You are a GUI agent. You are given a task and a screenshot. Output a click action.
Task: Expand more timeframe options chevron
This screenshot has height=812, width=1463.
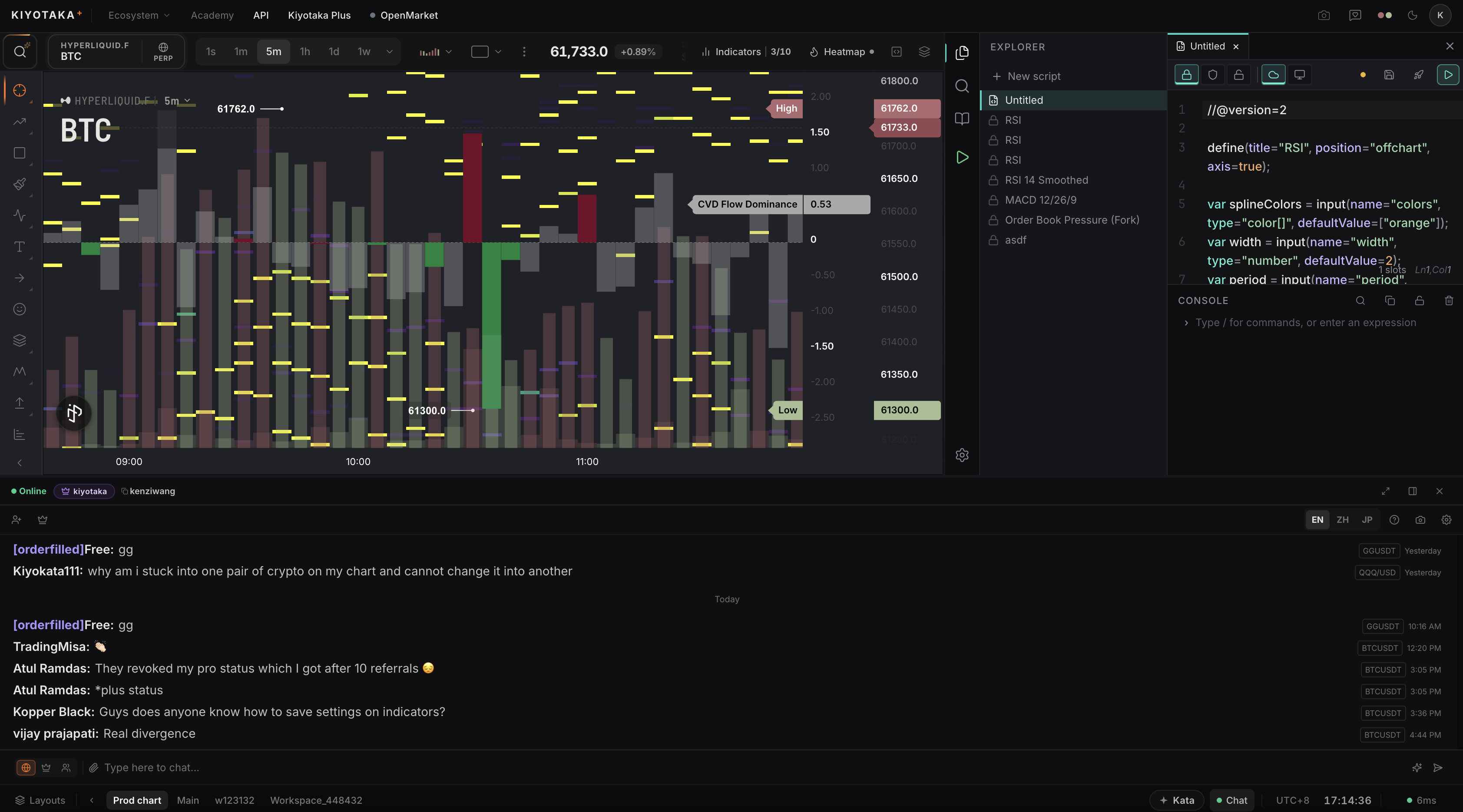click(390, 52)
